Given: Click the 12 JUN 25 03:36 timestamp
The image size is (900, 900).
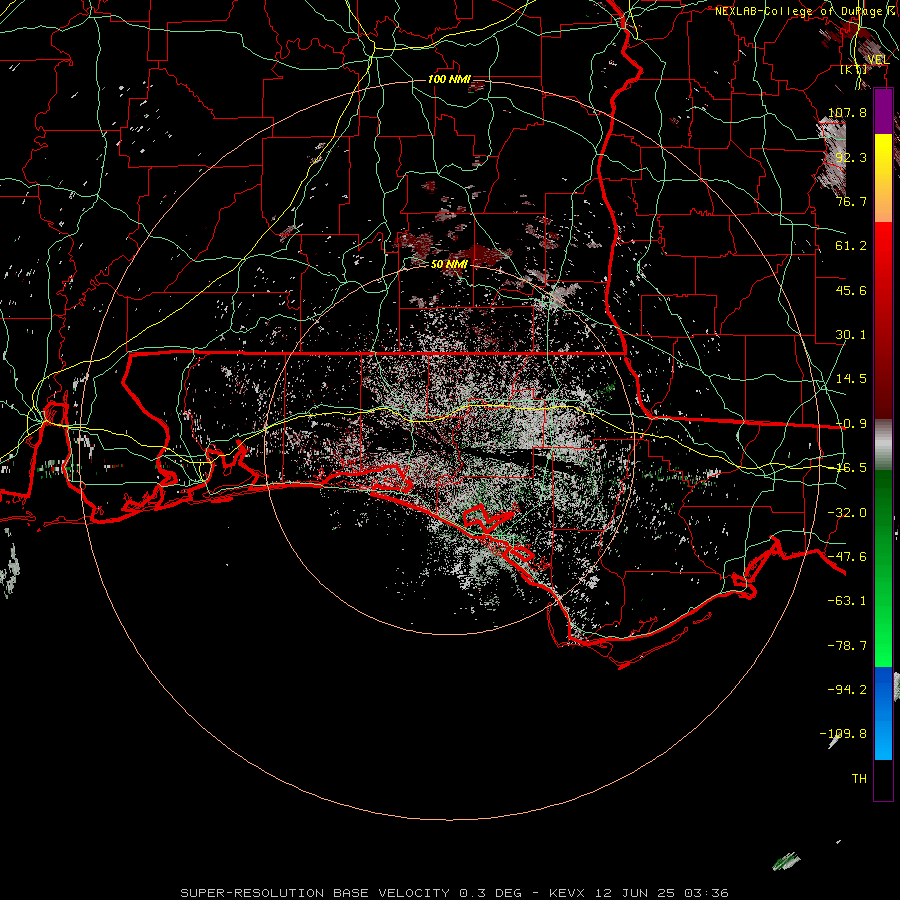Looking at the screenshot, I should (x=662, y=893).
